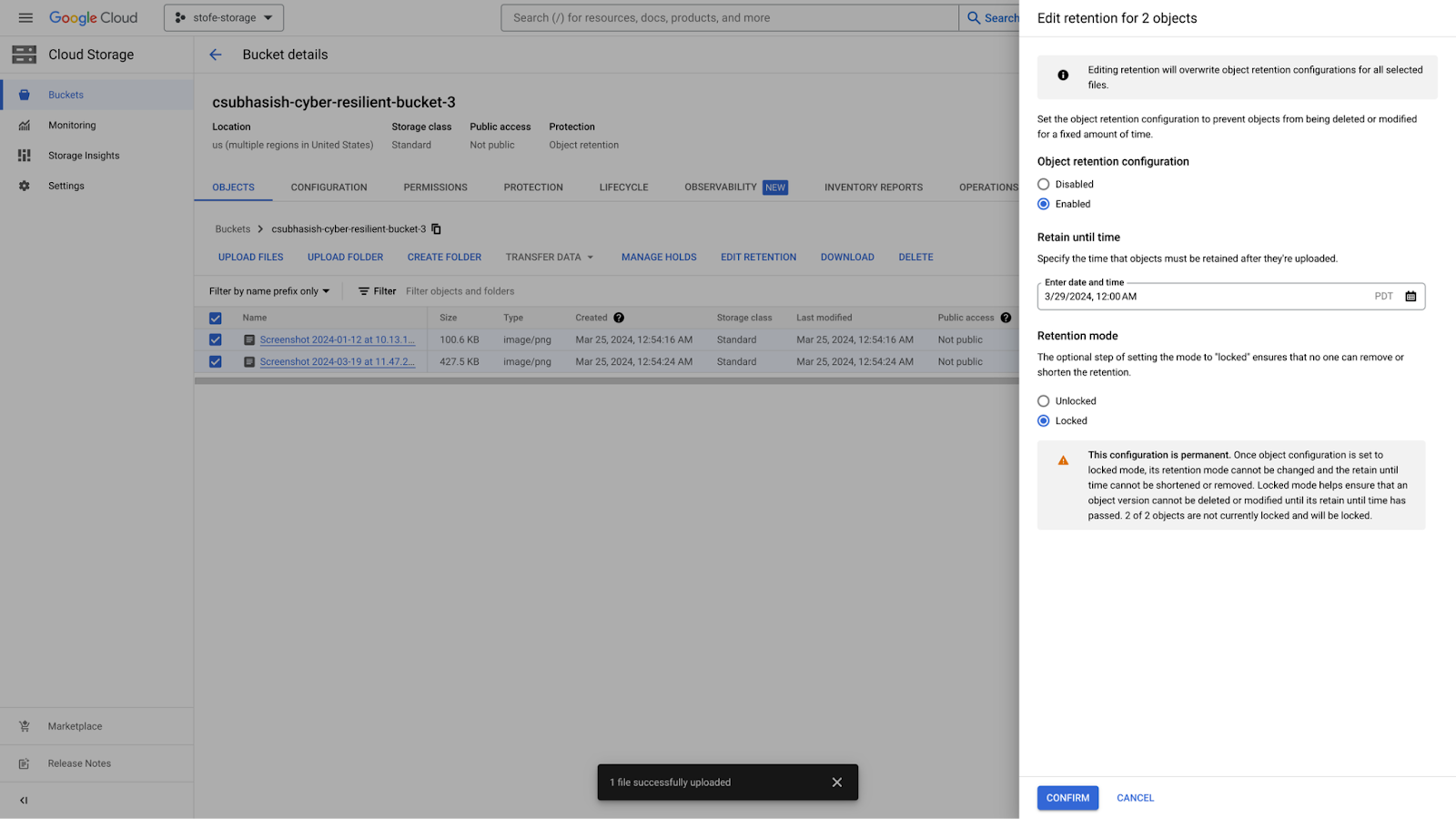Screen dimensions: 1456x819
Task: Switch to the PERMISSIONS tab
Action: coord(435,187)
